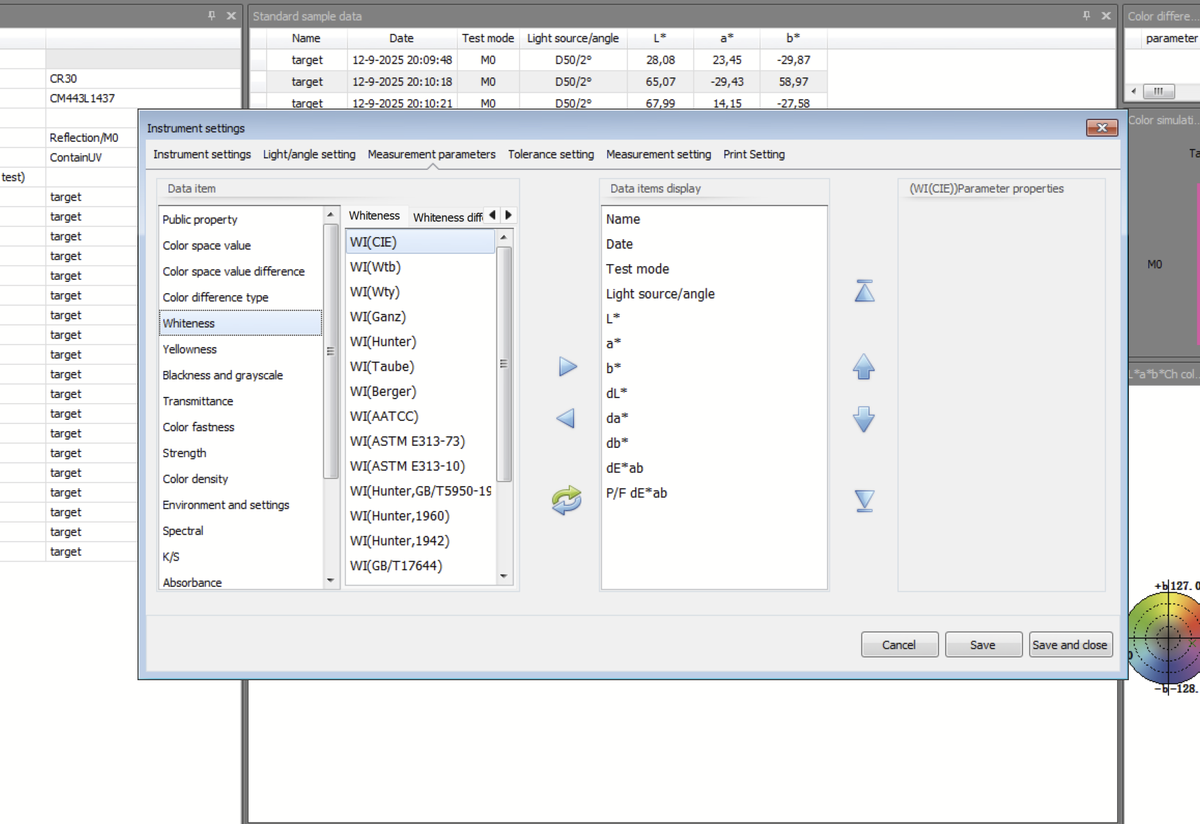
Task: Move selected data item up one
Action: click(x=864, y=367)
